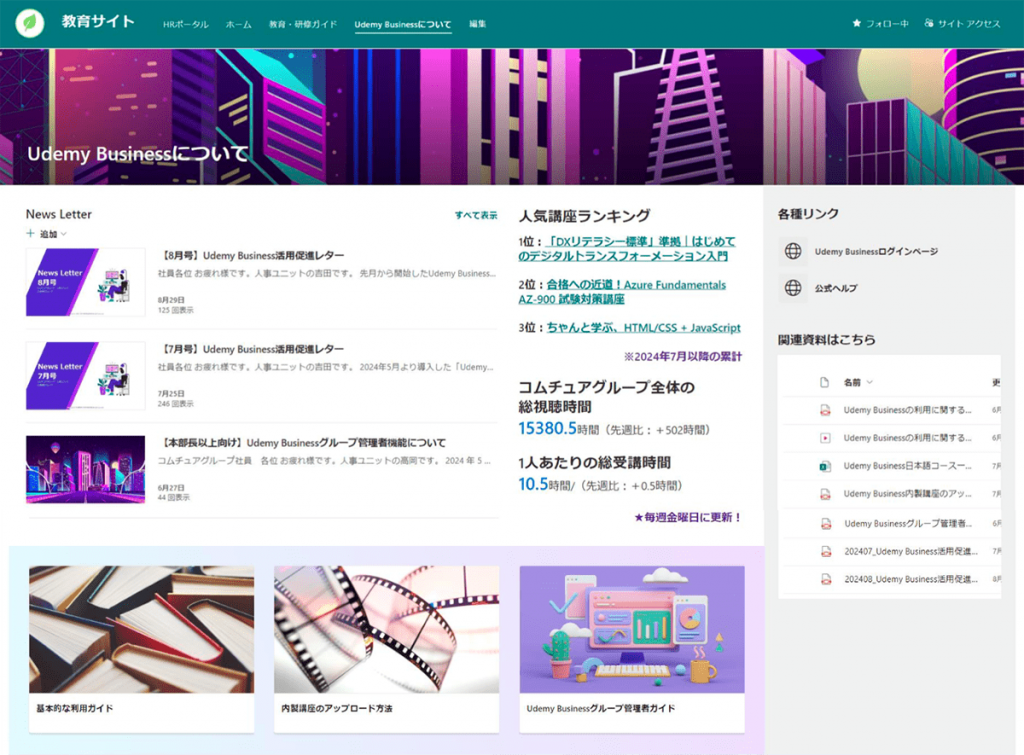Open file Udemy Business内製講座のアッ… in list
This screenshot has width=1024, height=755.
click(x=907, y=494)
